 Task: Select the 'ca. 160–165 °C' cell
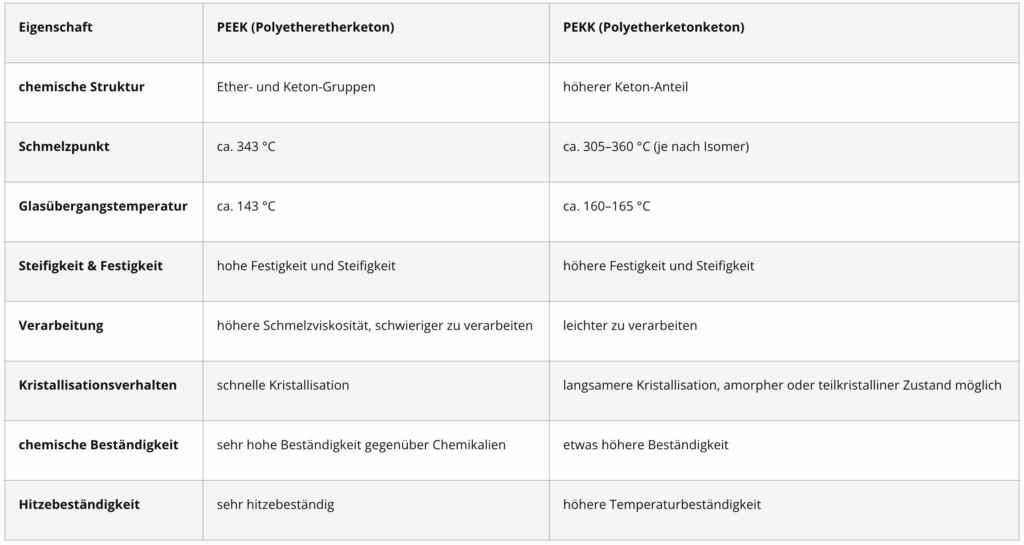point(607,207)
